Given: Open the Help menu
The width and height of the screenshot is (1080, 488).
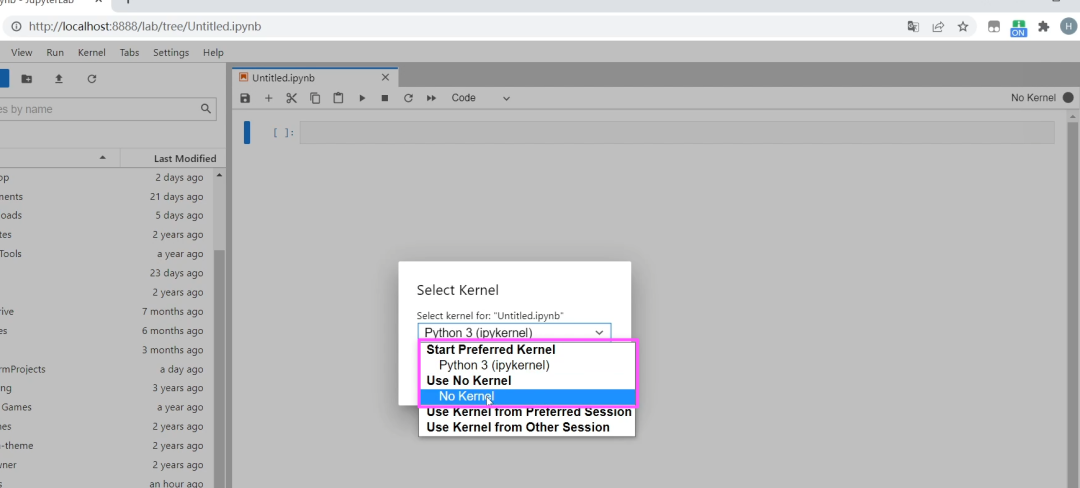Looking at the screenshot, I should 213,52.
